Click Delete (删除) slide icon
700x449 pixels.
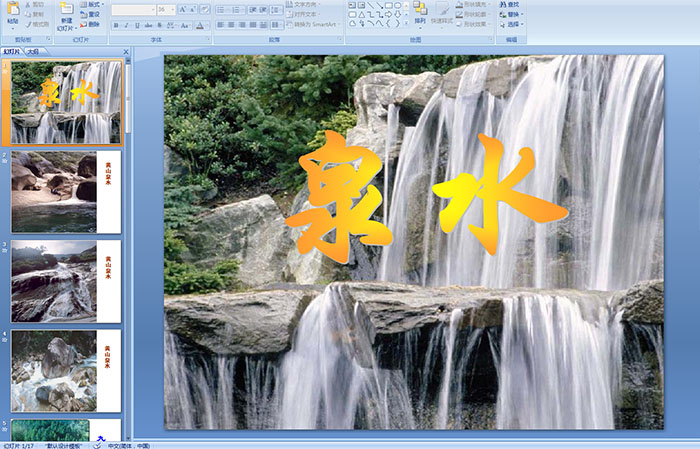point(83,24)
